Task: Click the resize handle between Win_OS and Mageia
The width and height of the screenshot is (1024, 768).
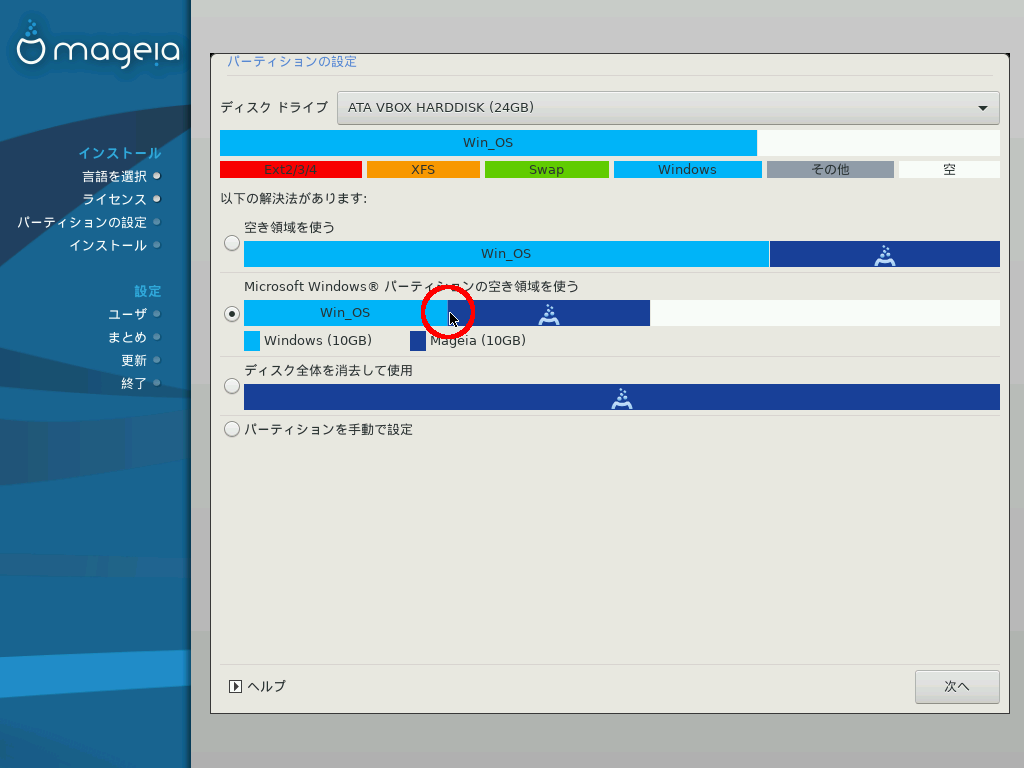Action: 448,313
